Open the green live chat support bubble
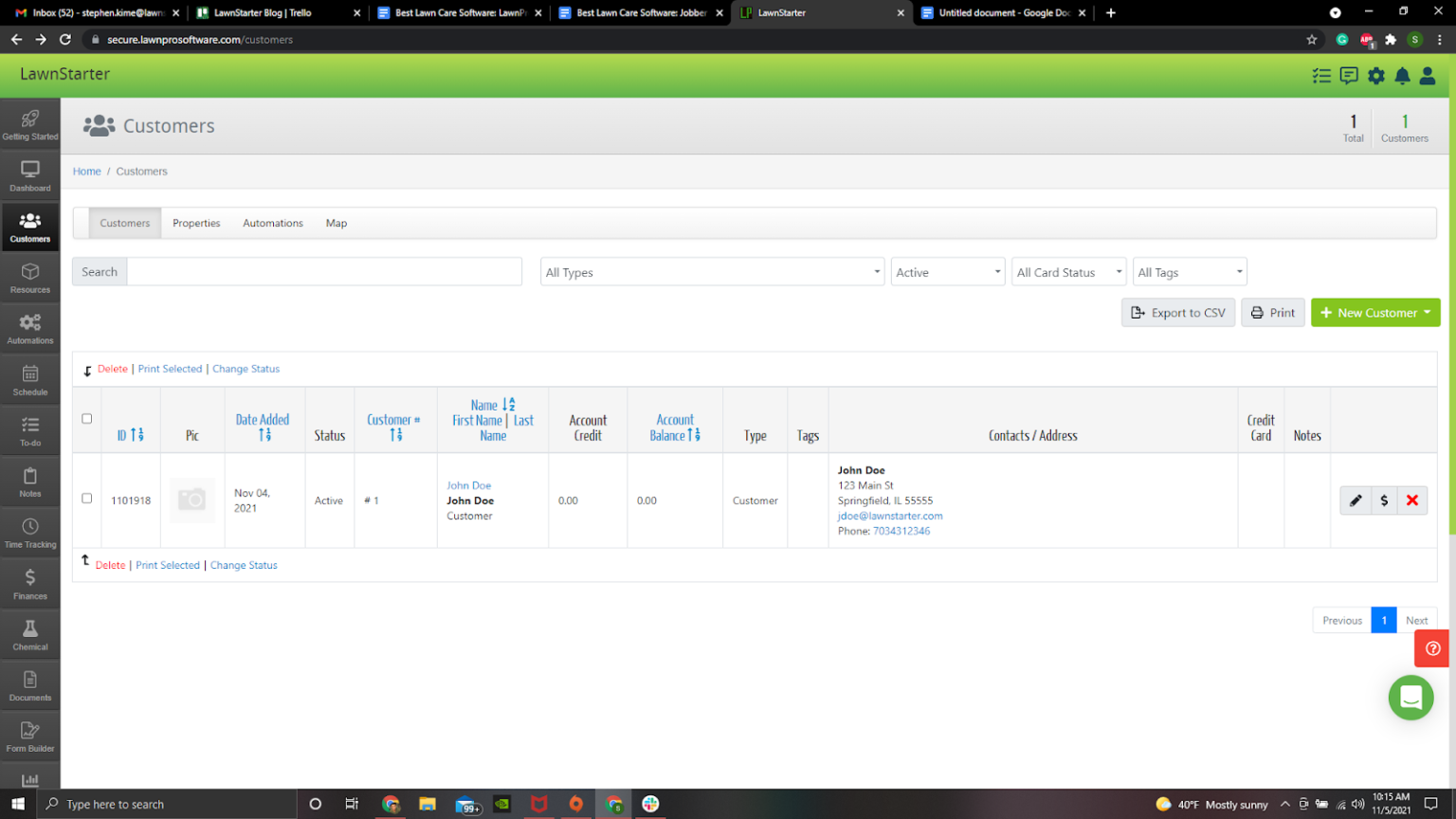The height and width of the screenshot is (819, 1456). (1410, 698)
